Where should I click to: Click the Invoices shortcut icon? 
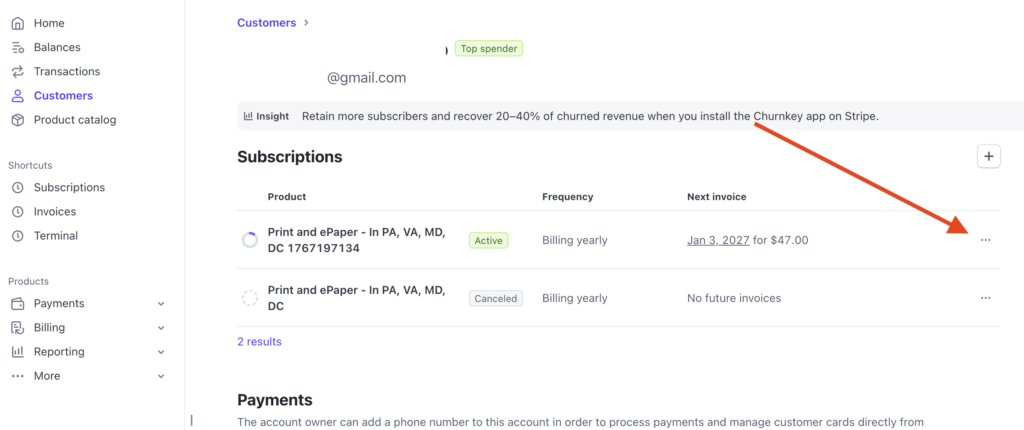pos(17,211)
